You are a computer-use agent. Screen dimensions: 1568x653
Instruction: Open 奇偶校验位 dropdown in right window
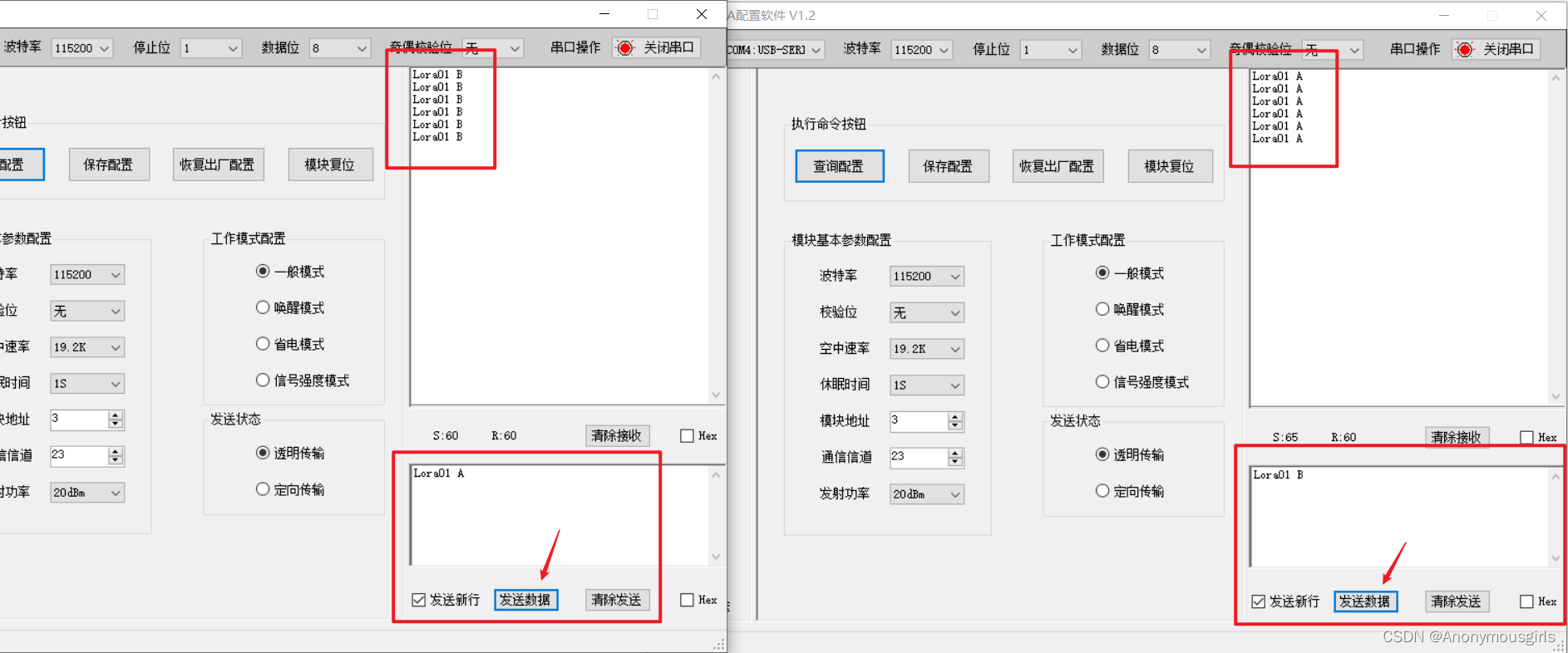(1333, 50)
